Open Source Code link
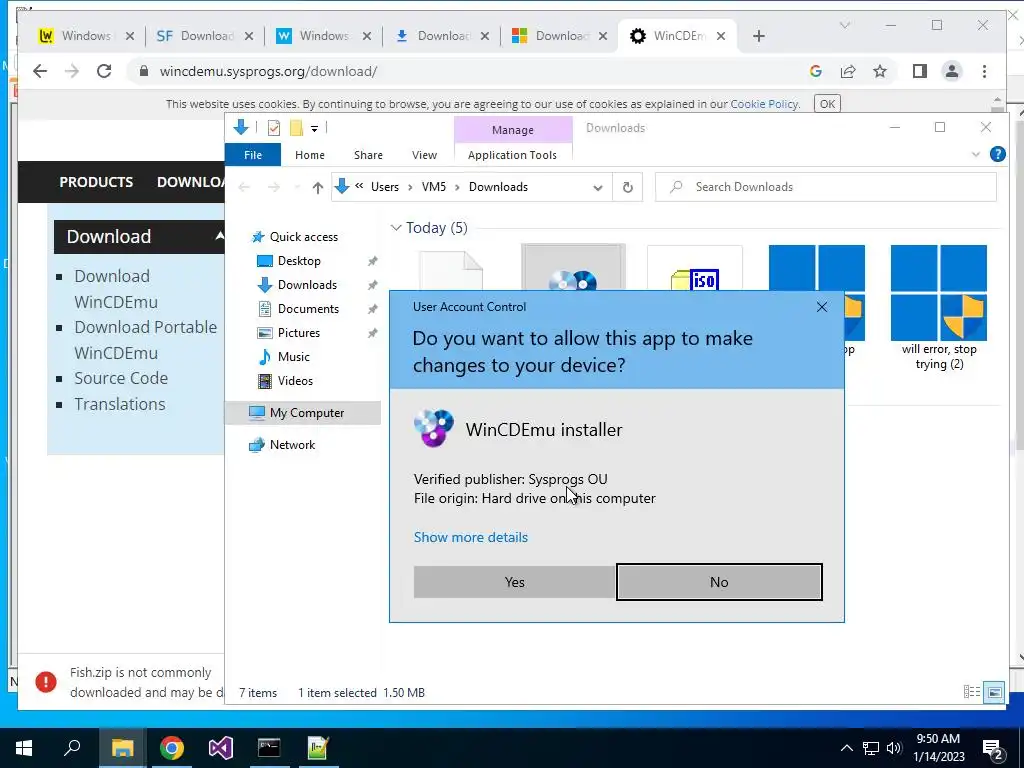 pyautogui.click(x=121, y=378)
